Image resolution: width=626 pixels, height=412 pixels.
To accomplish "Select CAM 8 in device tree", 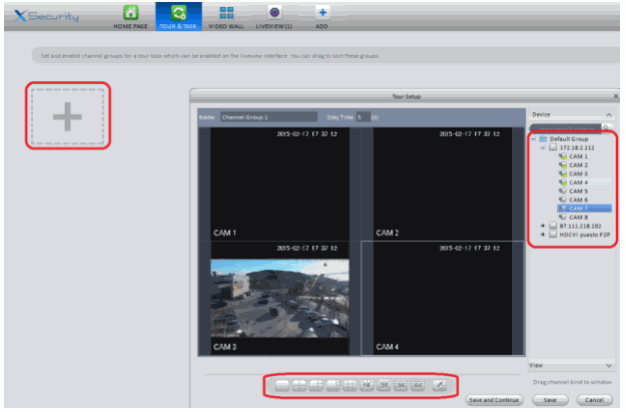I will (578, 217).
